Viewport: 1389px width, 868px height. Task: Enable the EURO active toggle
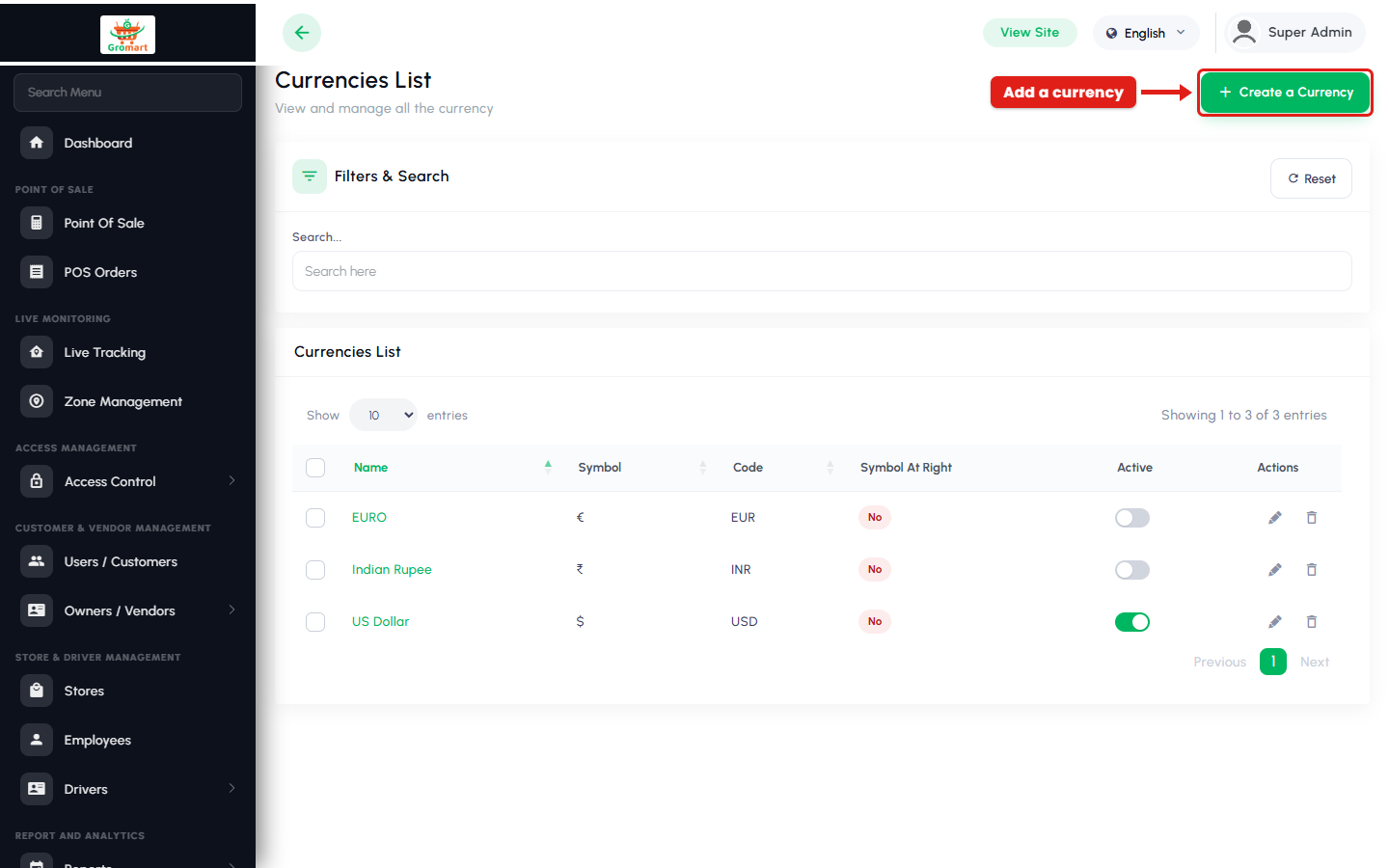pyautogui.click(x=1132, y=518)
